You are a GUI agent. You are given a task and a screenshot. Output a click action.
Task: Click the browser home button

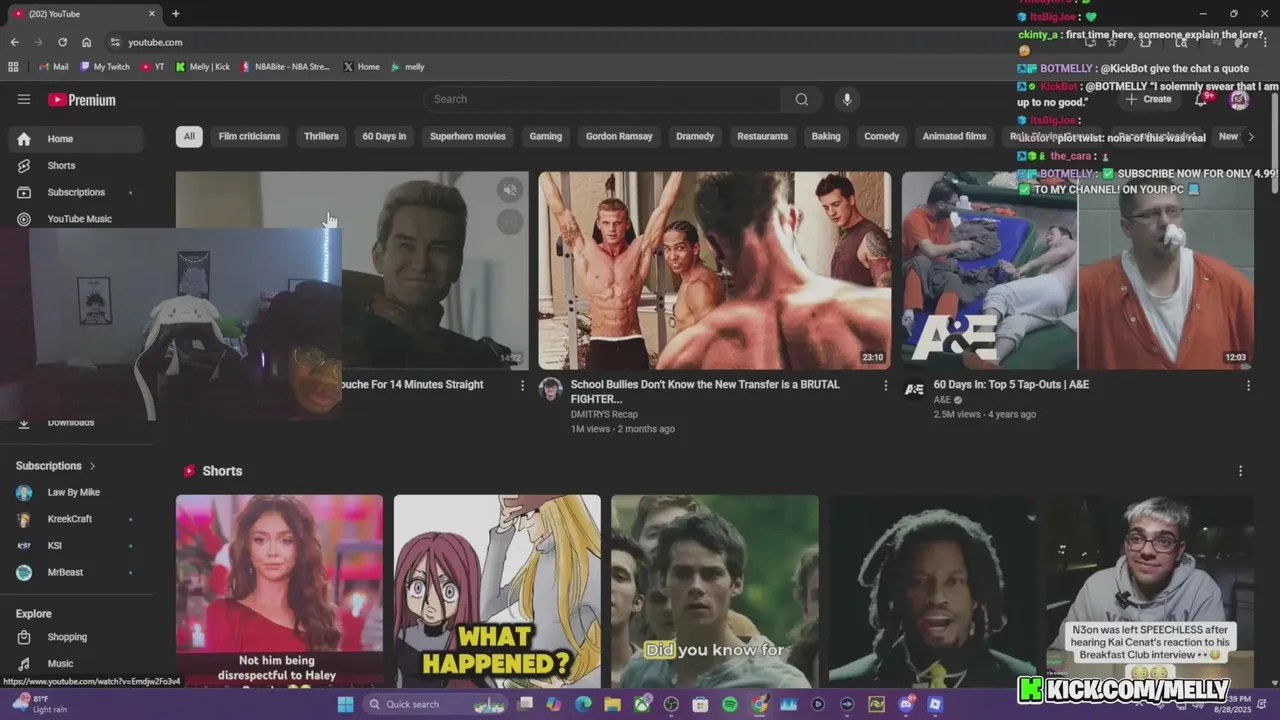(86, 42)
